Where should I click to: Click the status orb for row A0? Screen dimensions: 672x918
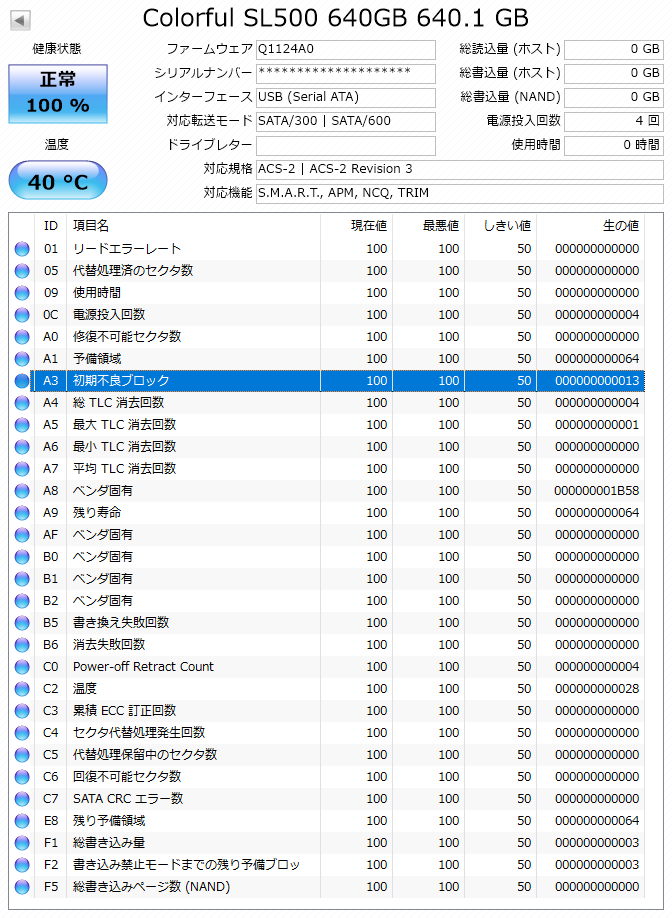pyautogui.click(x=22, y=337)
